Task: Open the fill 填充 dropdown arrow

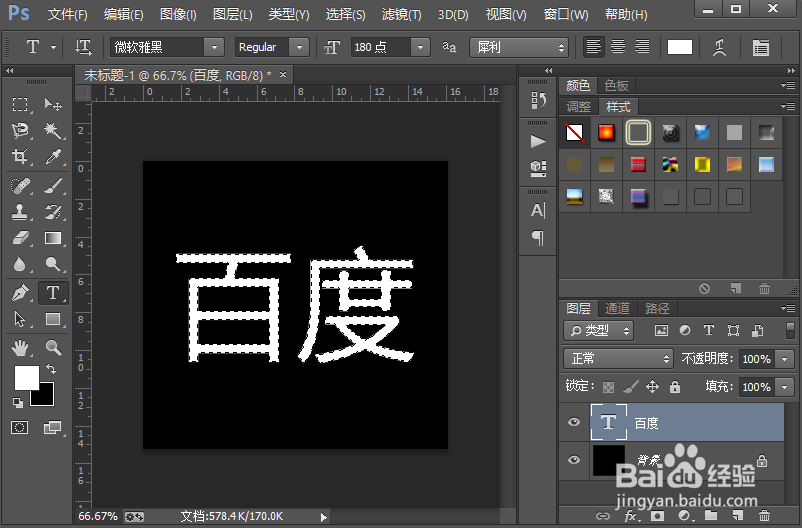Action: [785, 387]
